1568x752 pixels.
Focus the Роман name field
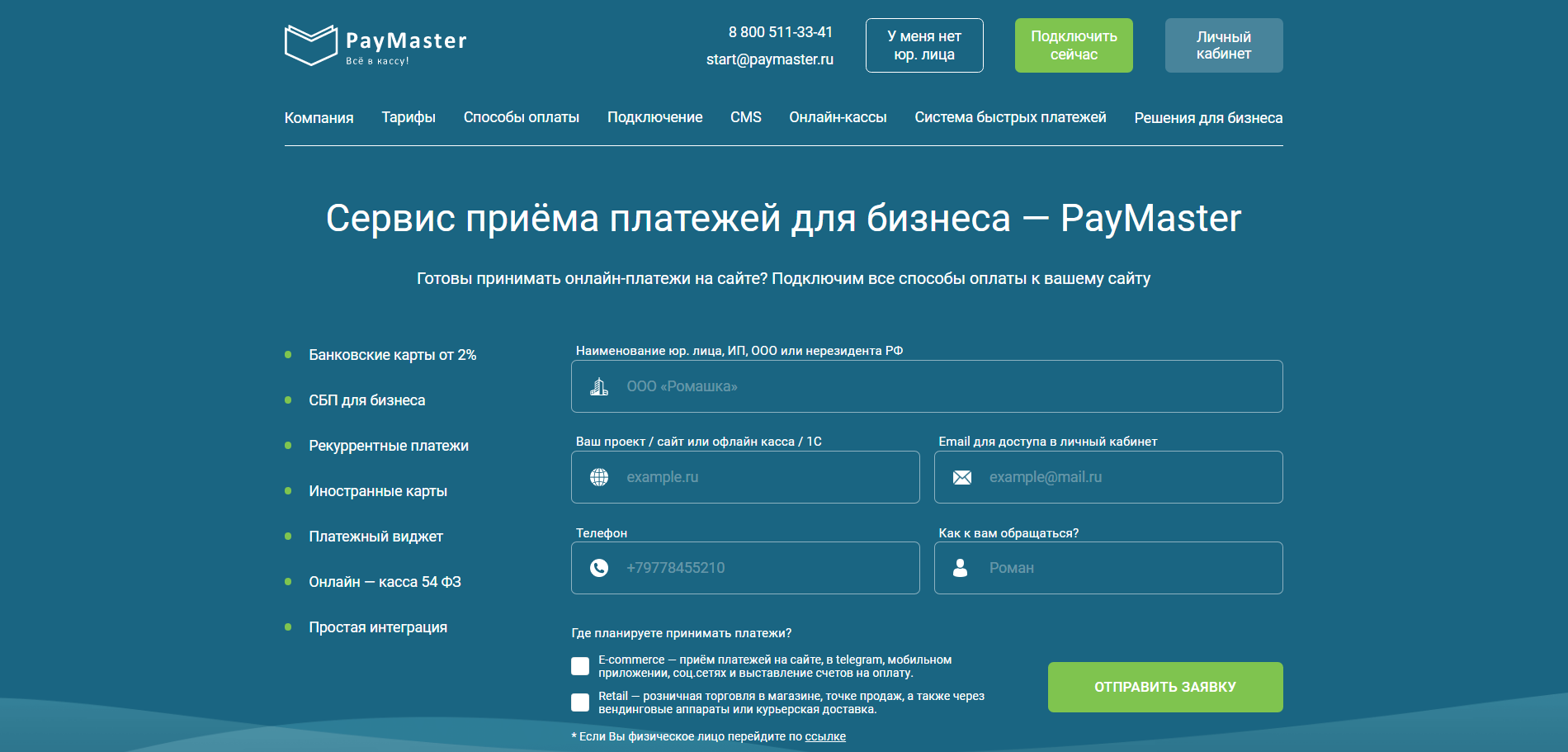point(1108,568)
